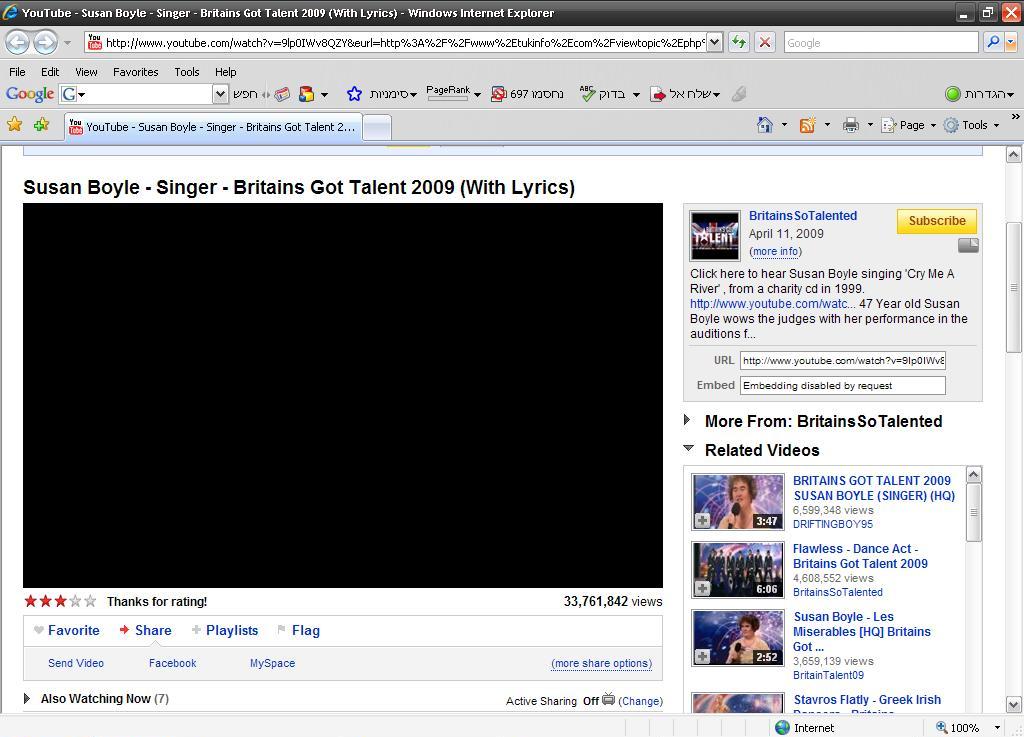
Task: Refresh the page with the green arrows icon
Action: click(x=739, y=42)
